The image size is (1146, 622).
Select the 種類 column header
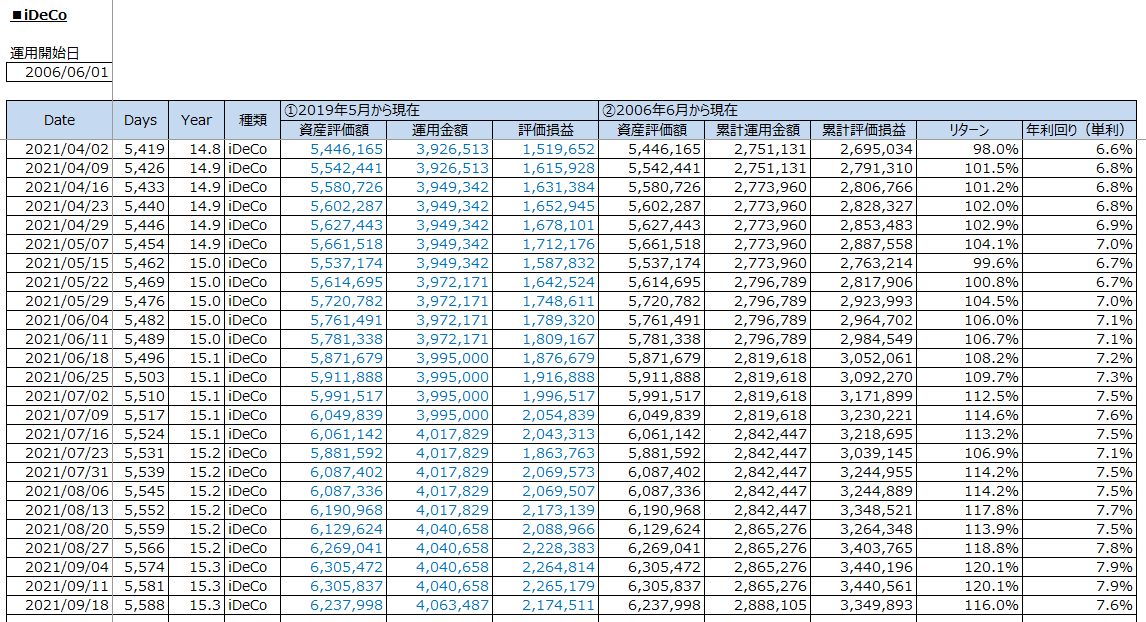click(x=252, y=120)
